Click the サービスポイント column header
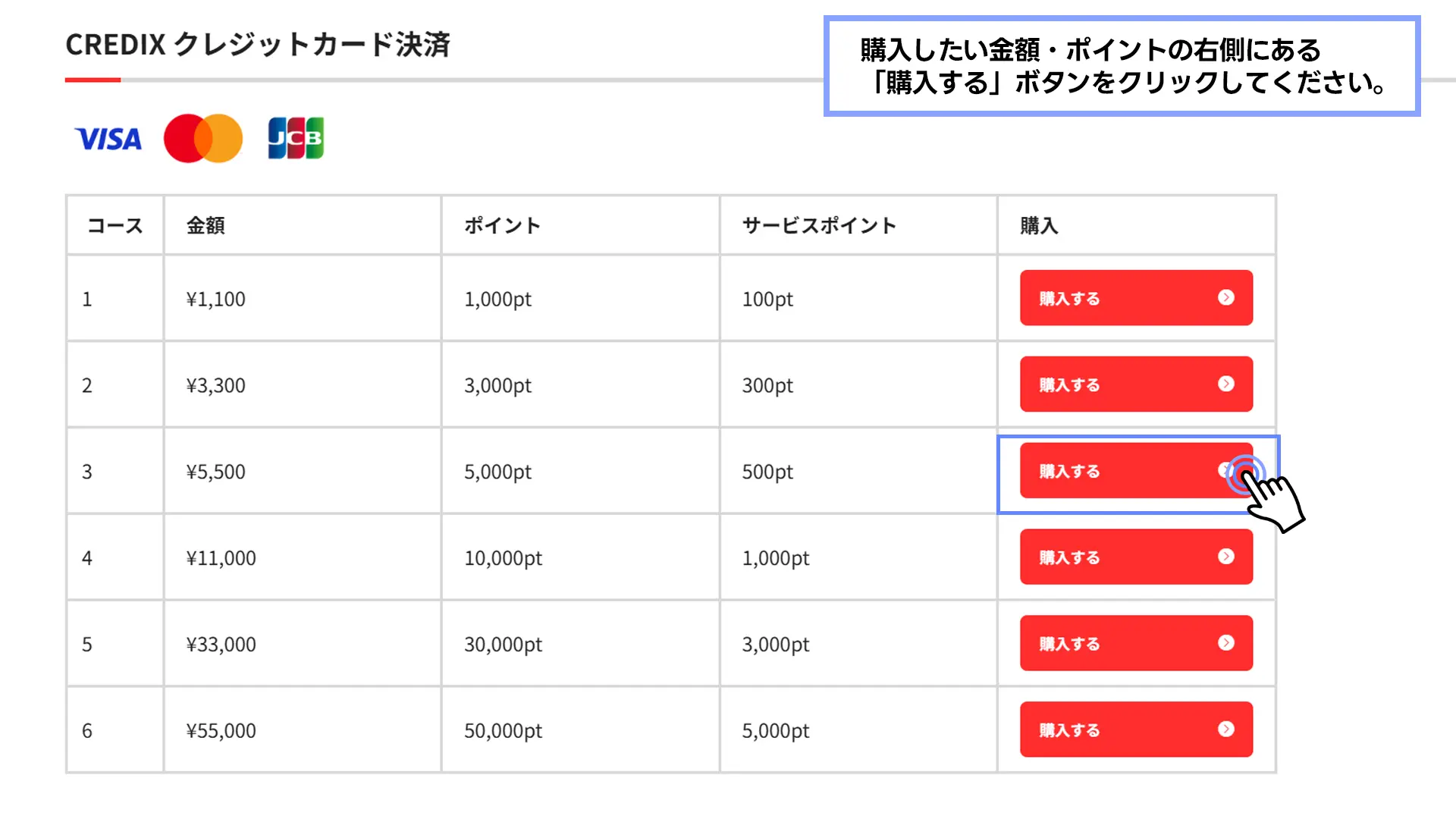The height and width of the screenshot is (819, 1456). 819,225
